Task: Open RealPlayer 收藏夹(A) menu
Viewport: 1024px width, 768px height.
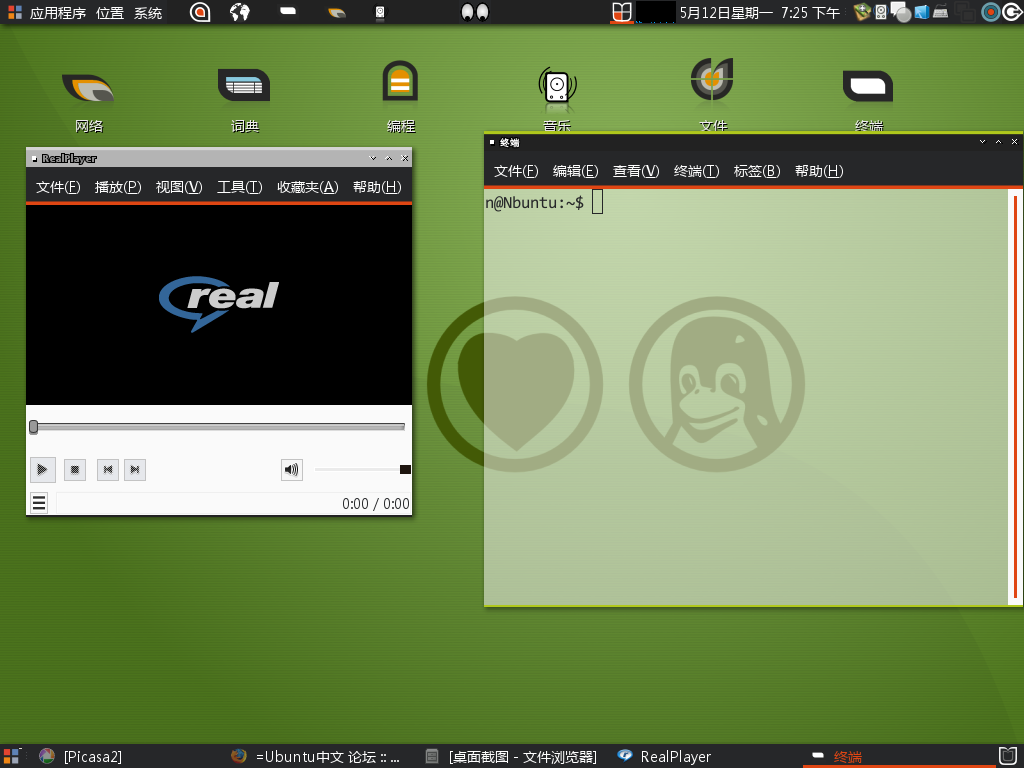Action: point(308,187)
